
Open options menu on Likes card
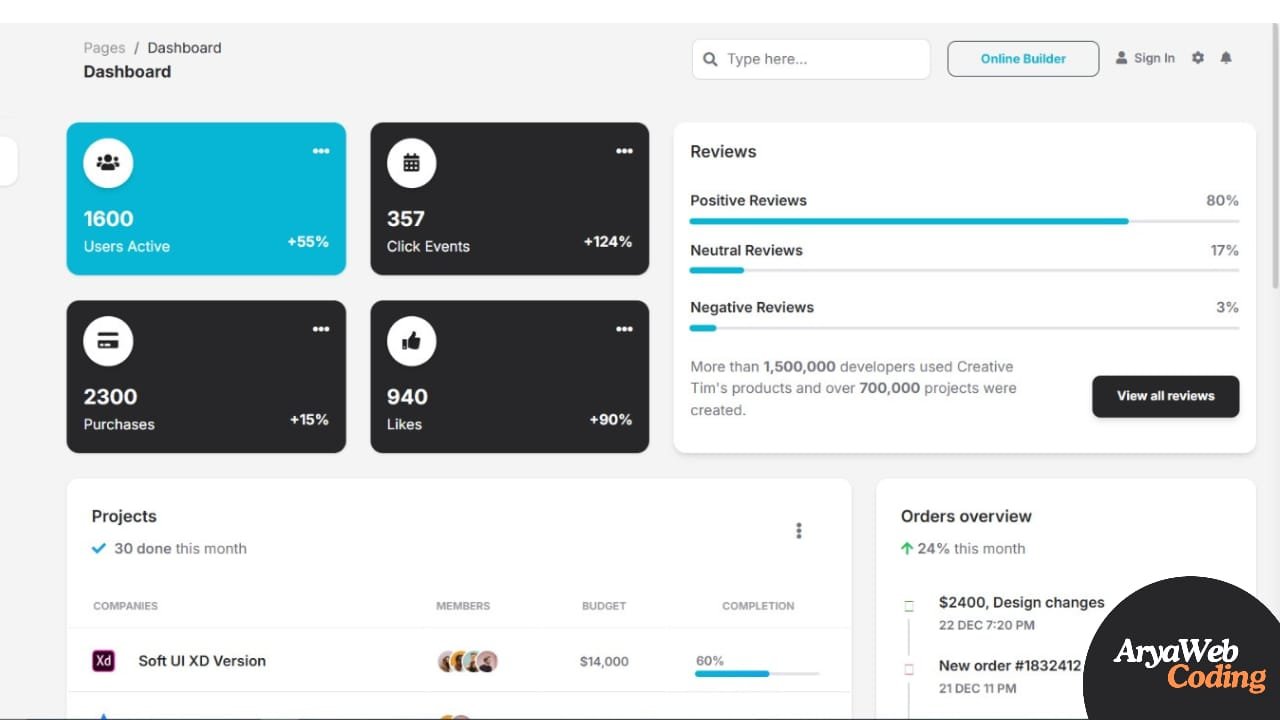[624, 329]
